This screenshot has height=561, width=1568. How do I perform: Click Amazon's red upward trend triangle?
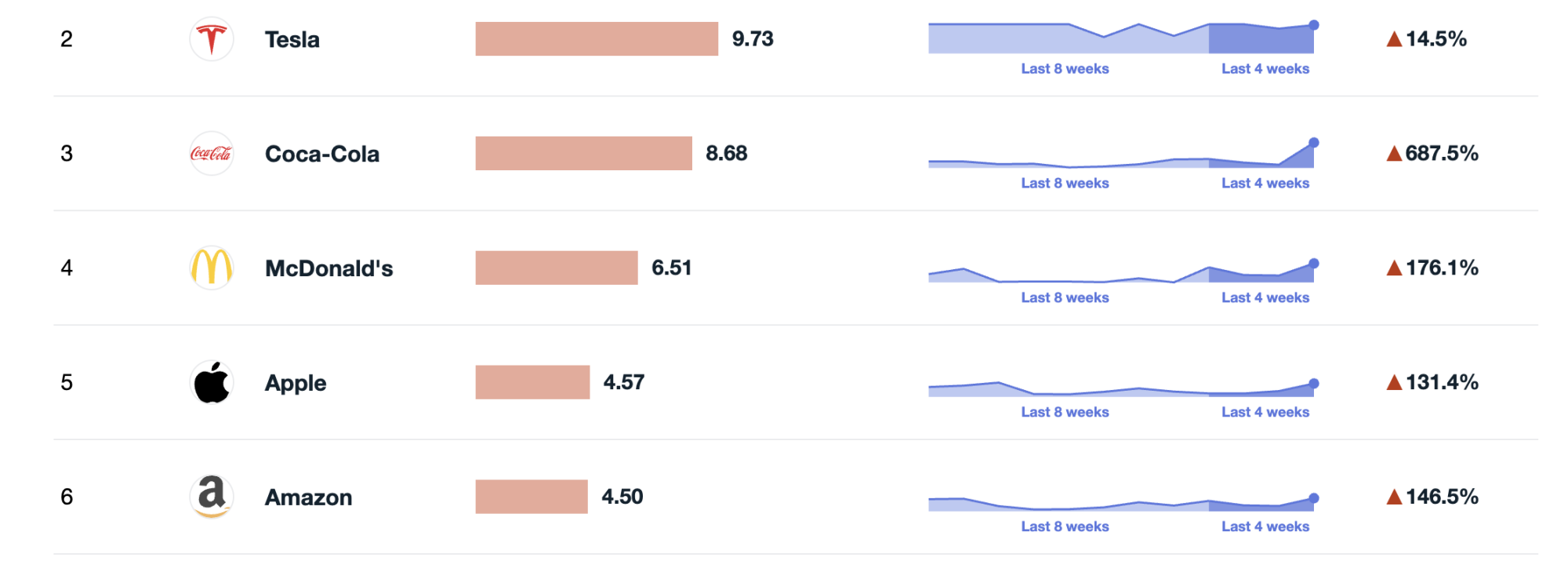pyautogui.click(x=1394, y=497)
